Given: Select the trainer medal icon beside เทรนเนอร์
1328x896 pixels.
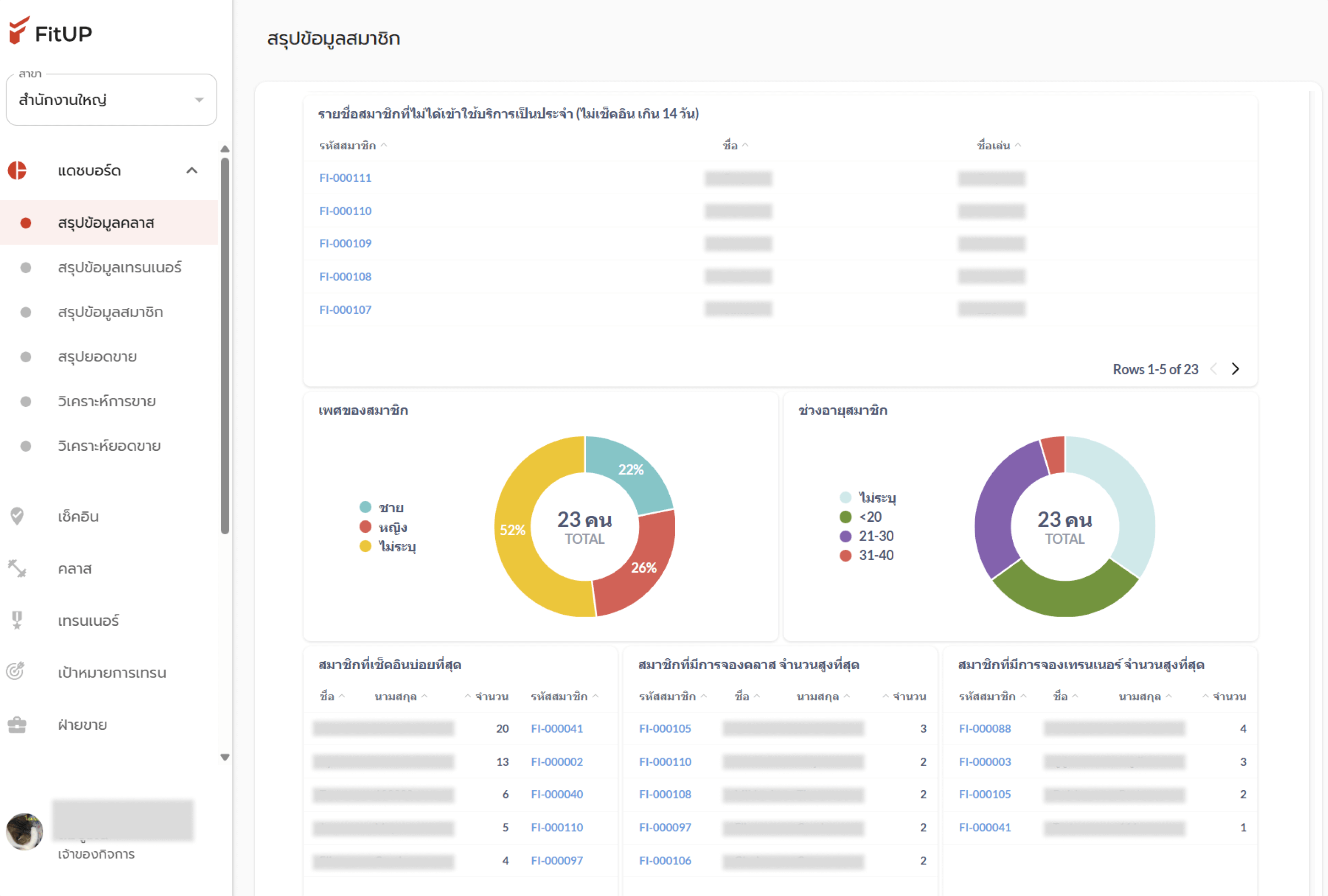Looking at the screenshot, I should click(17, 621).
